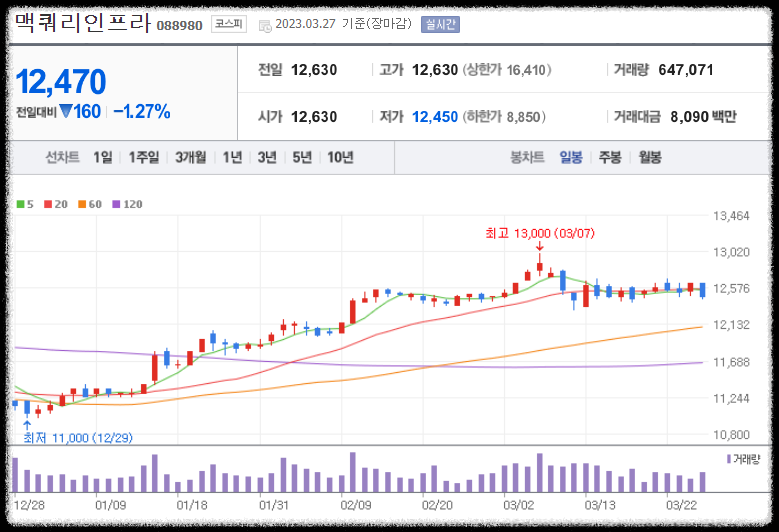
Task: Click the 12/28 date axis label
Action: pyautogui.click(x=29, y=506)
